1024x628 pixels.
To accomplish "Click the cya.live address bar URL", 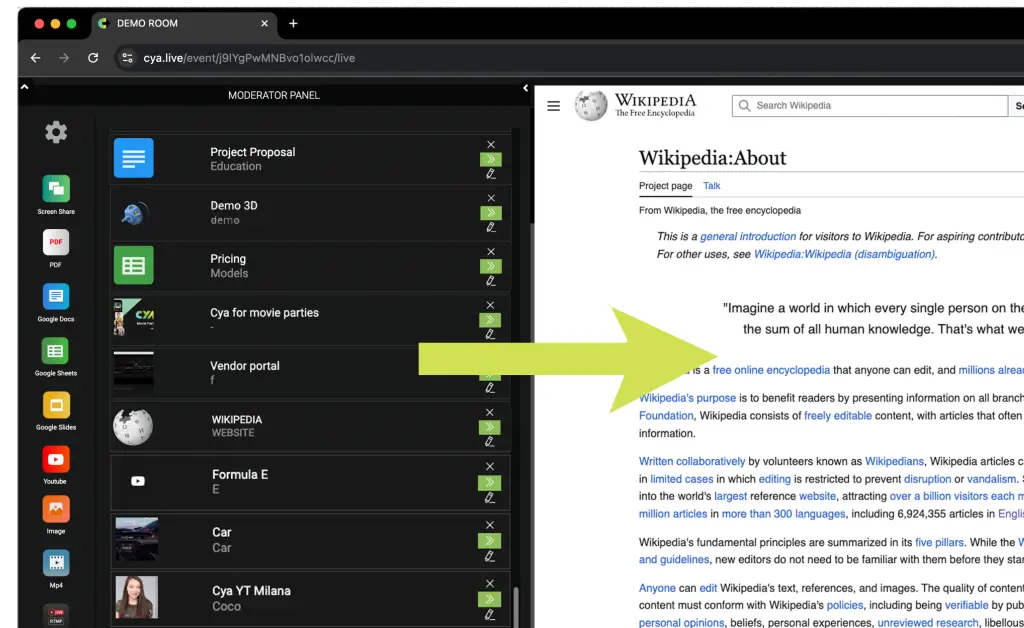I will (249, 58).
